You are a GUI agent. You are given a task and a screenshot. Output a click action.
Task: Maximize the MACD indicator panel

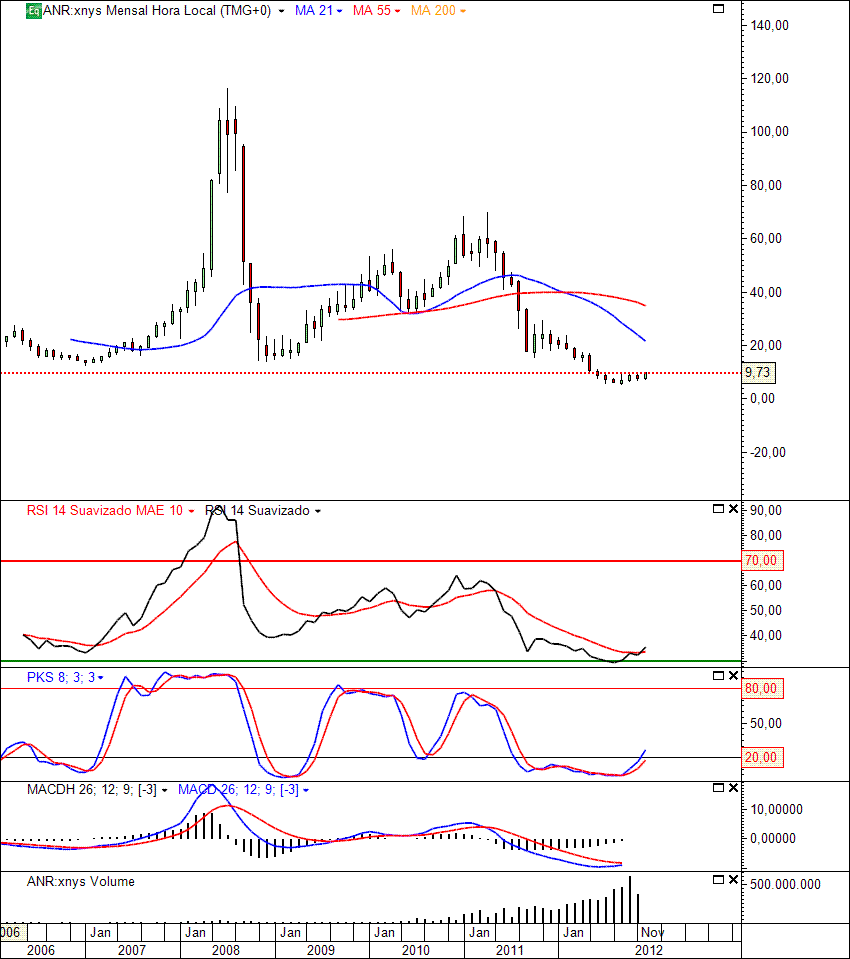tap(719, 788)
